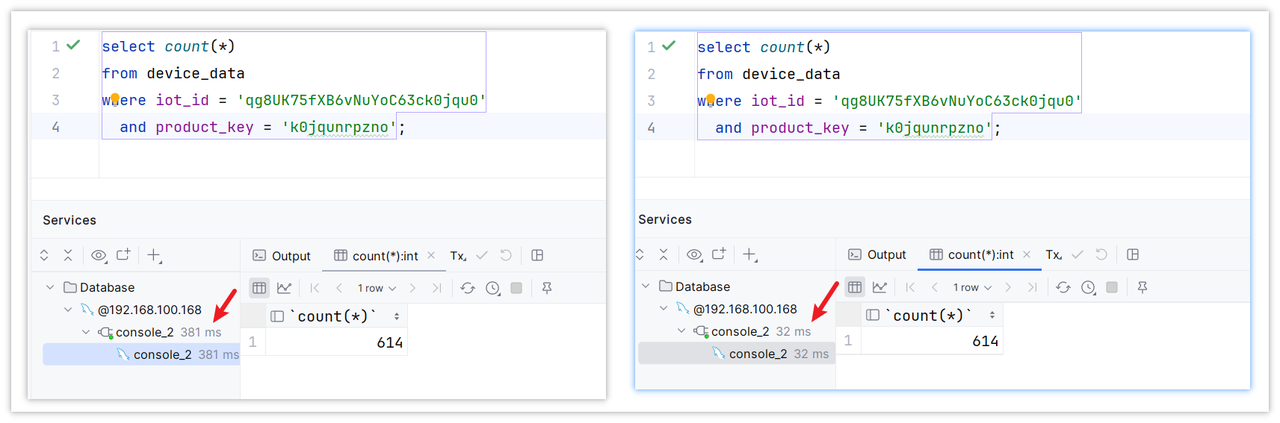This screenshot has height=423, width=1280.
Task: Click the green checkmark in left editor gutter
Action: 73,46
